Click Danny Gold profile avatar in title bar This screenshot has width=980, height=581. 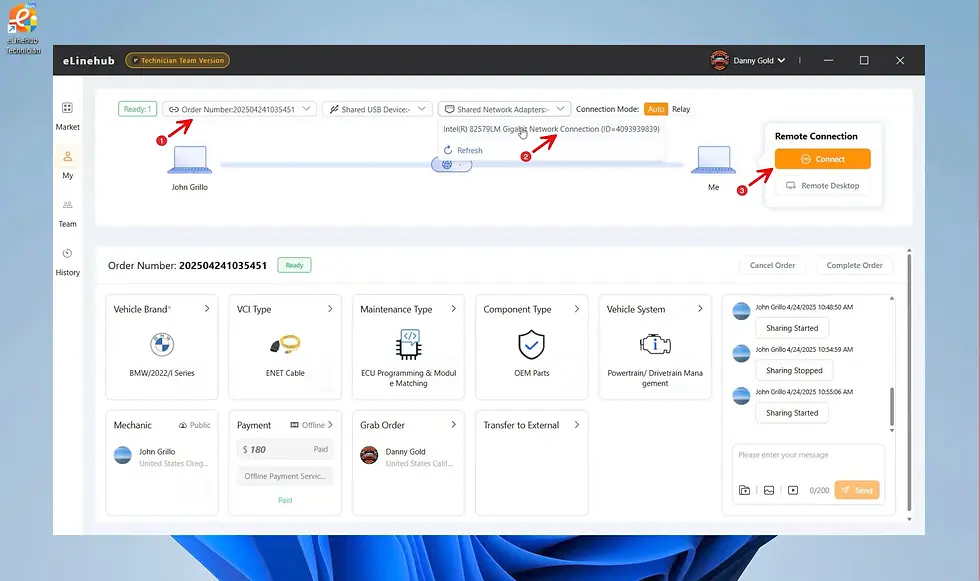pos(719,60)
